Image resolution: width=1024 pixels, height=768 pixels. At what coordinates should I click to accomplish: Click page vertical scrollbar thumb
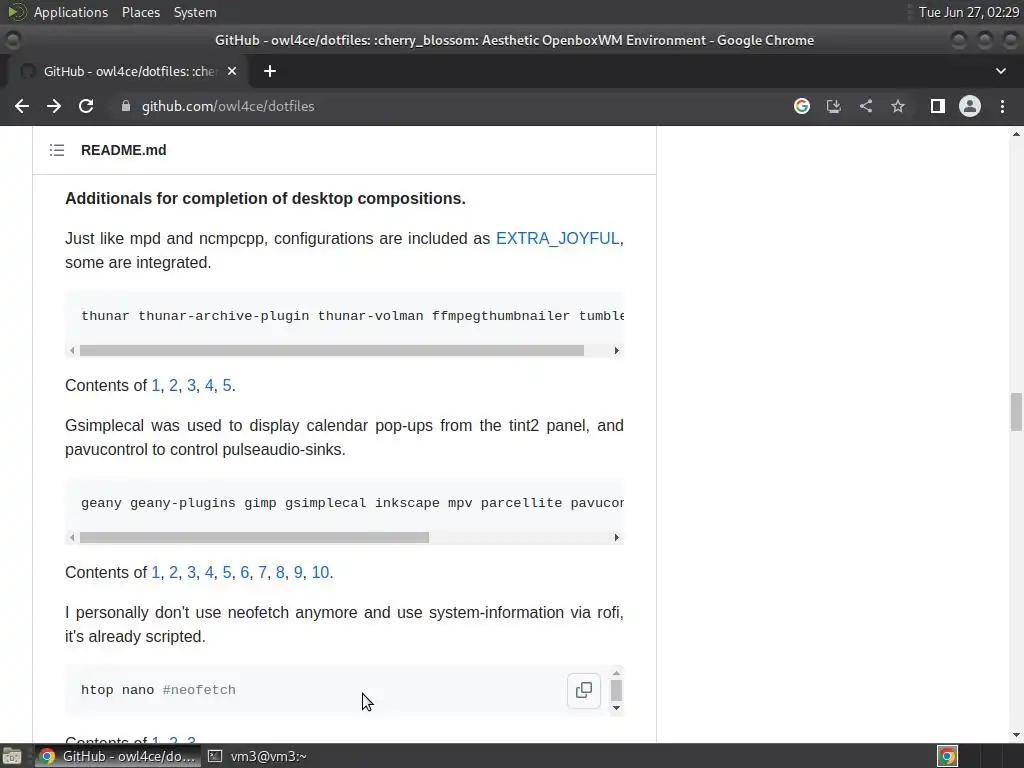1016,412
